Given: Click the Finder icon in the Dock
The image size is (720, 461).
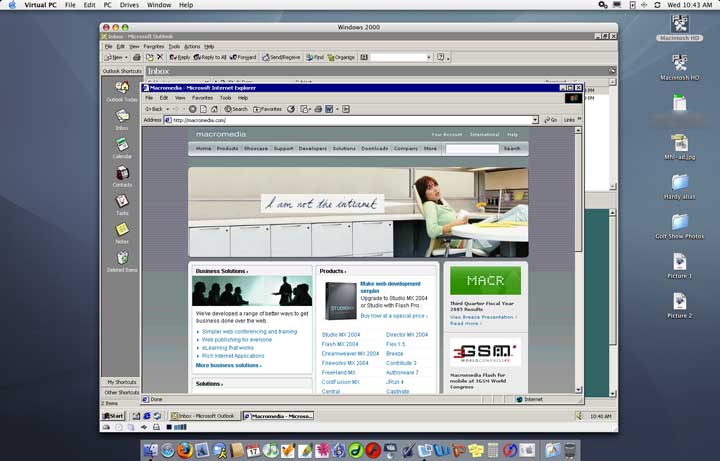Looking at the screenshot, I should (151, 451).
